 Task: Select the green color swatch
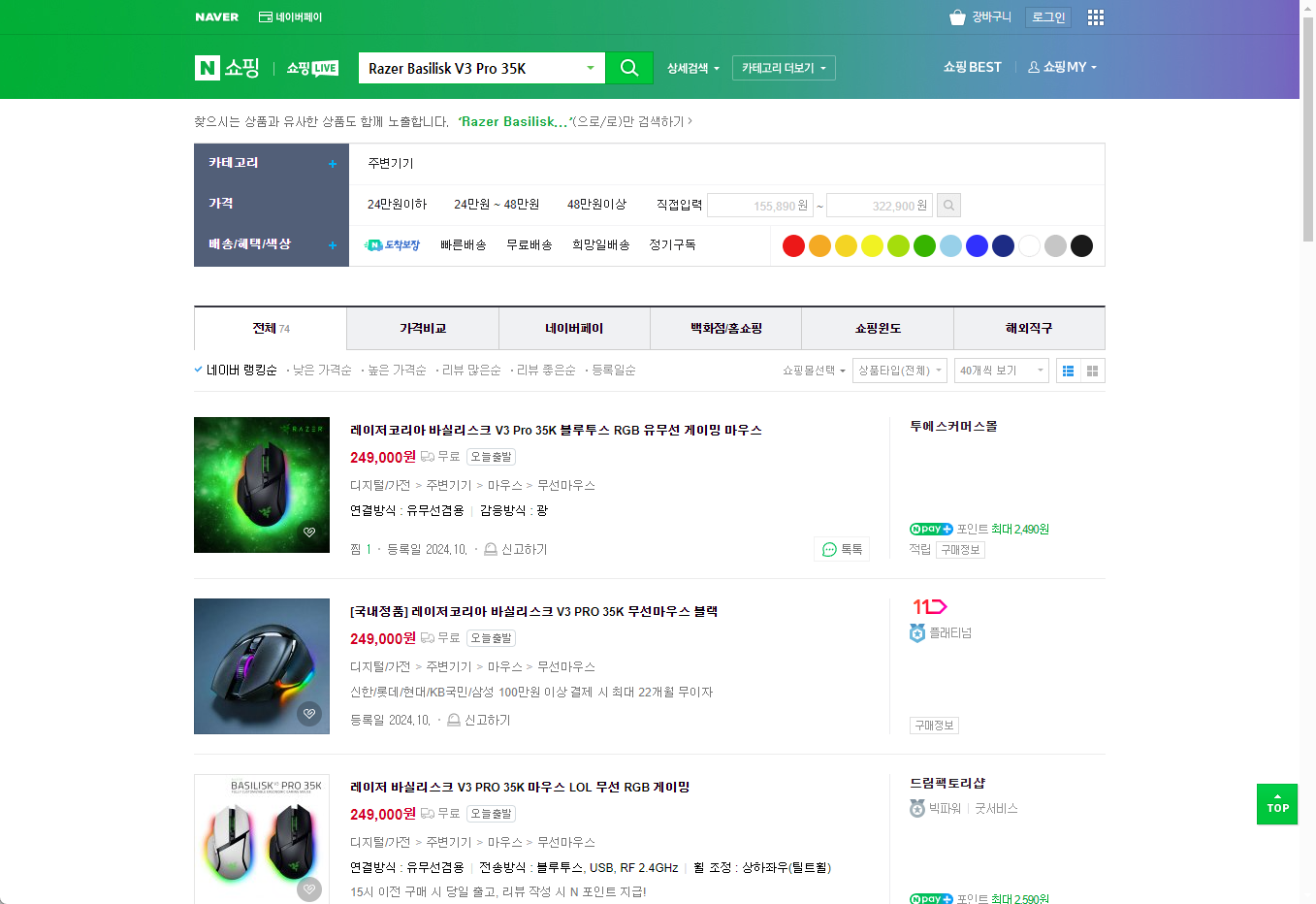tap(924, 246)
